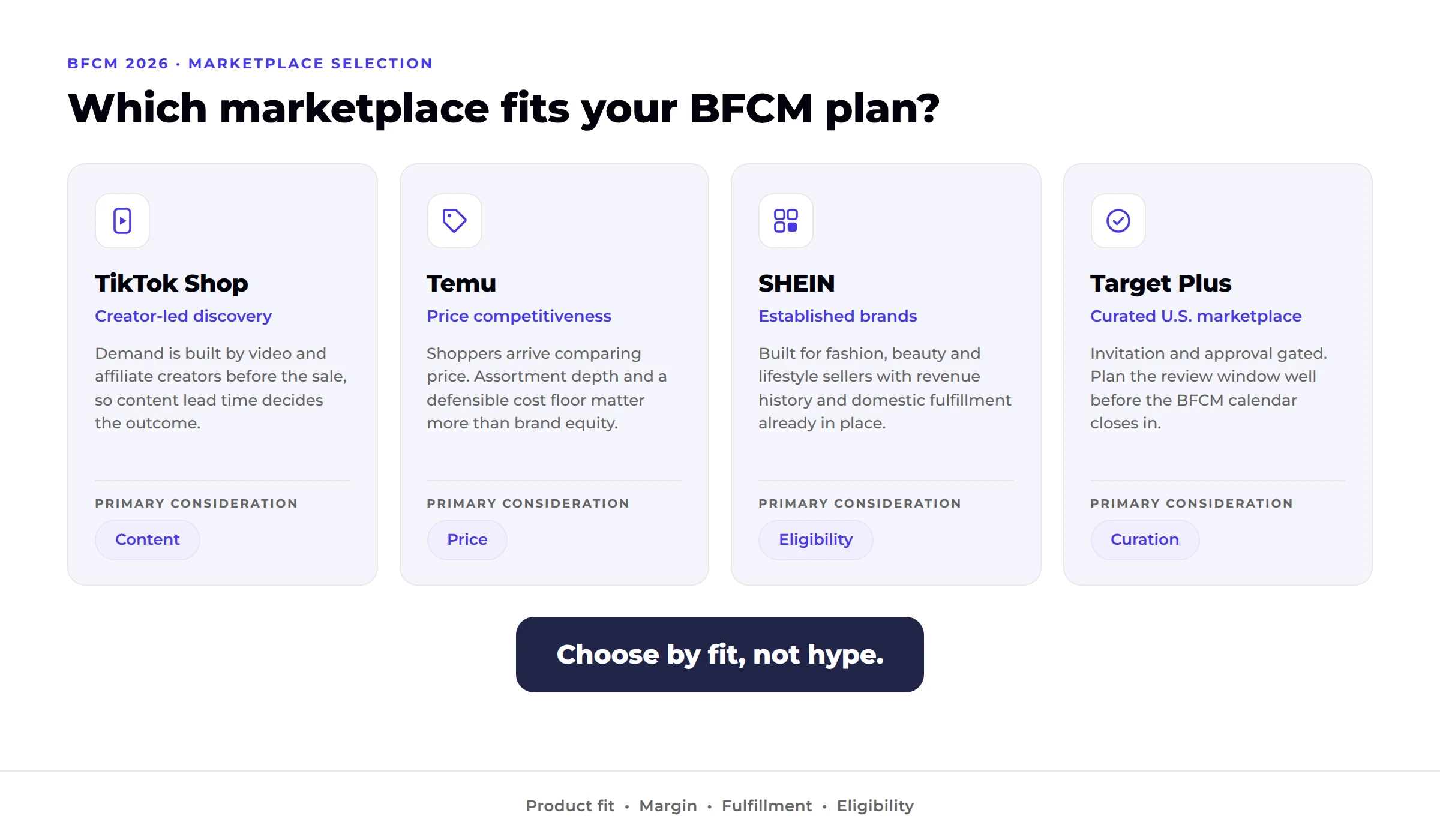The width and height of the screenshot is (1440, 840).
Task: Click the Creator-led discovery subtitle
Action: pyautogui.click(x=184, y=316)
